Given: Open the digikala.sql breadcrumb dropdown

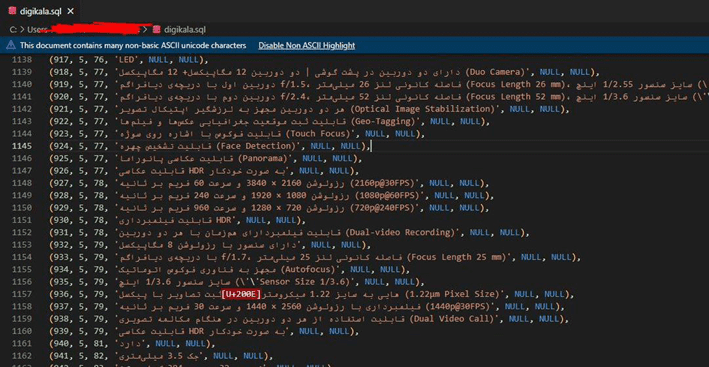Looking at the screenshot, I should [x=184, y=29].
